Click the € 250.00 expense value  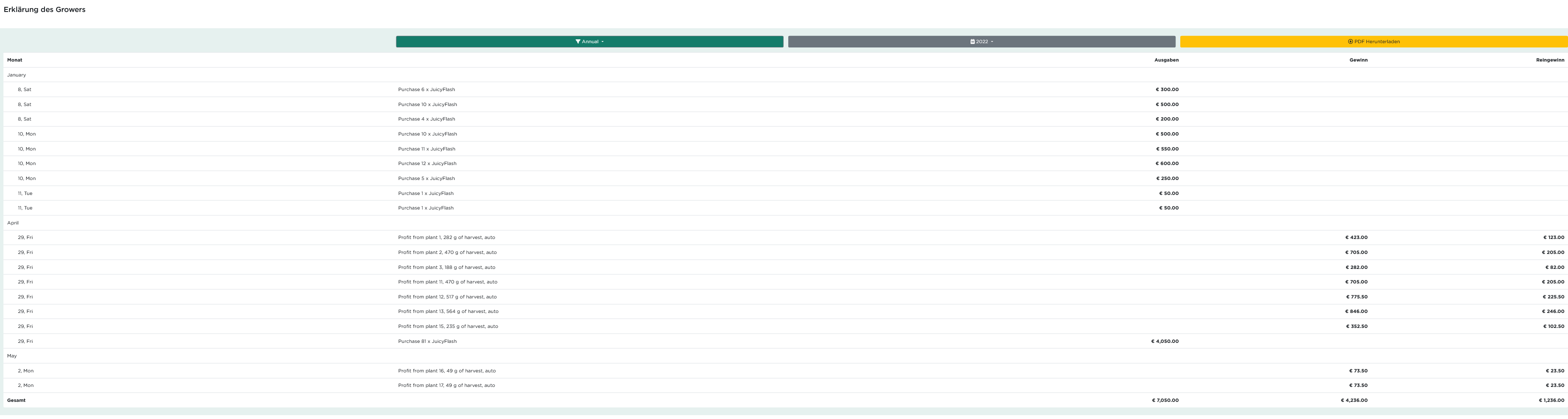point(1167,179)
